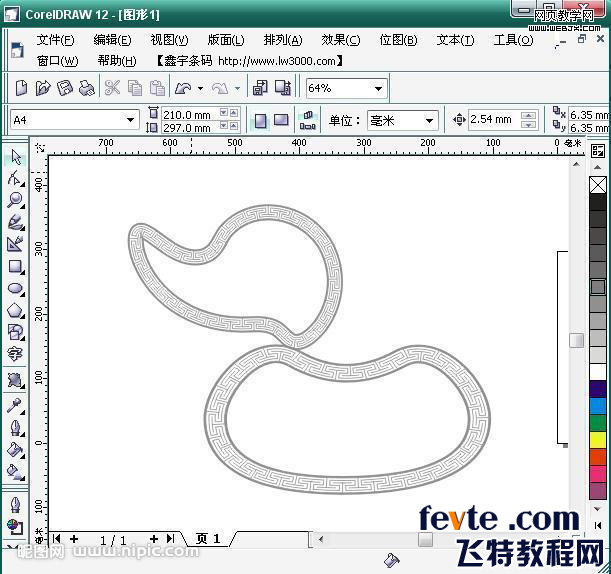Open the 鑫宇条码 lw3000.com menu link
This screenshot has width=611, height=574.
[x=250, y=61]
